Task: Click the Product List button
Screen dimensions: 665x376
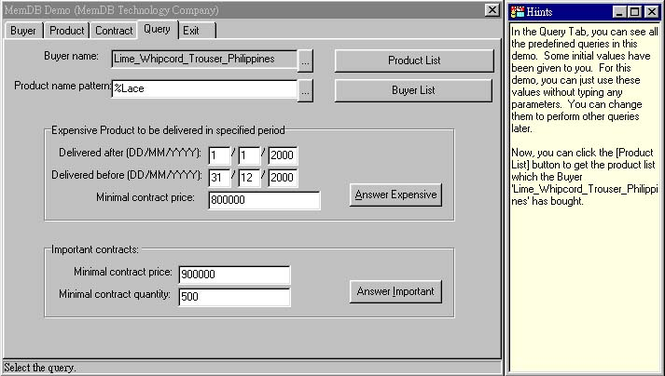Action: coord(414,60)
